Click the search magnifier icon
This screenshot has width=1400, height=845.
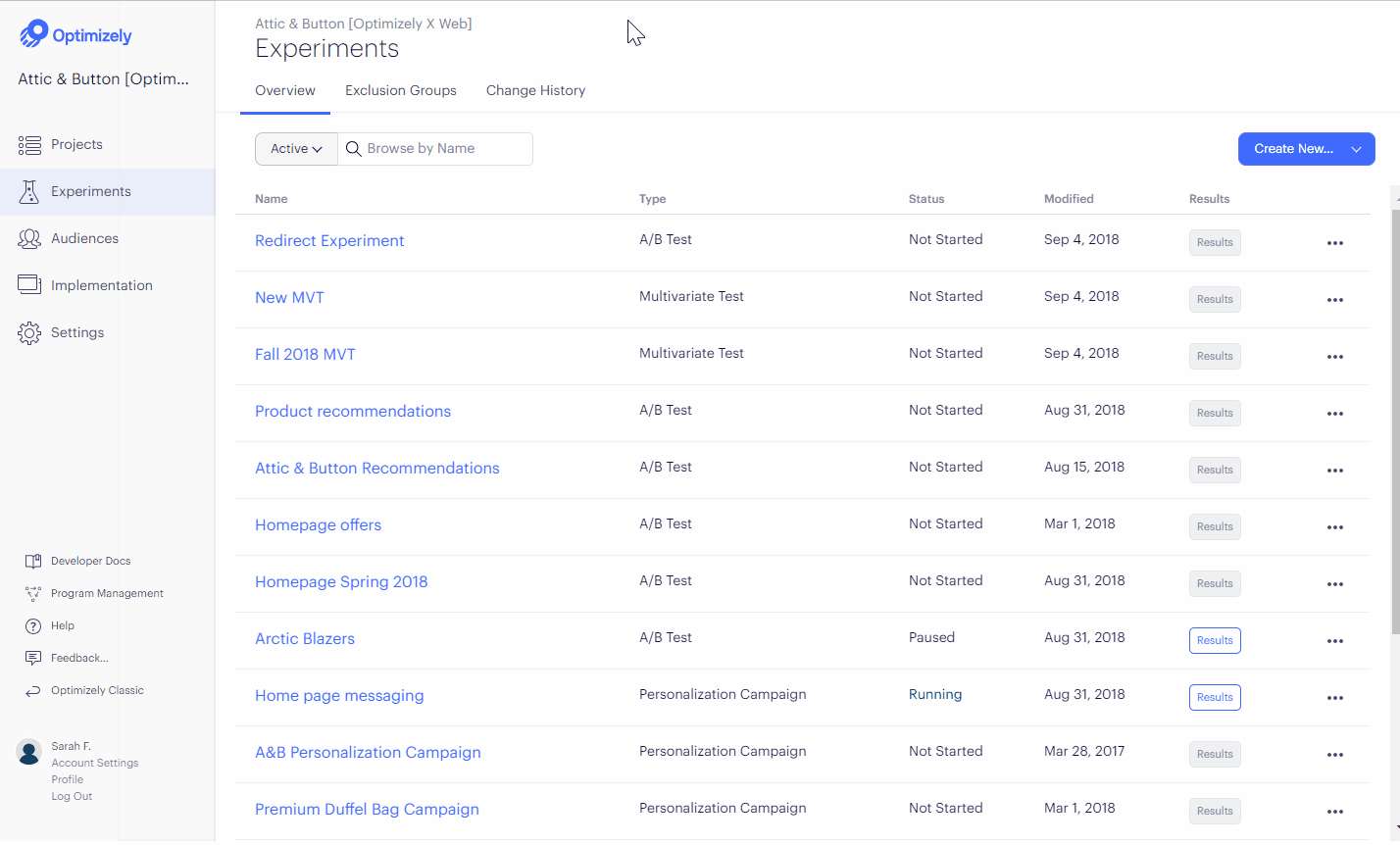[354, 149]
